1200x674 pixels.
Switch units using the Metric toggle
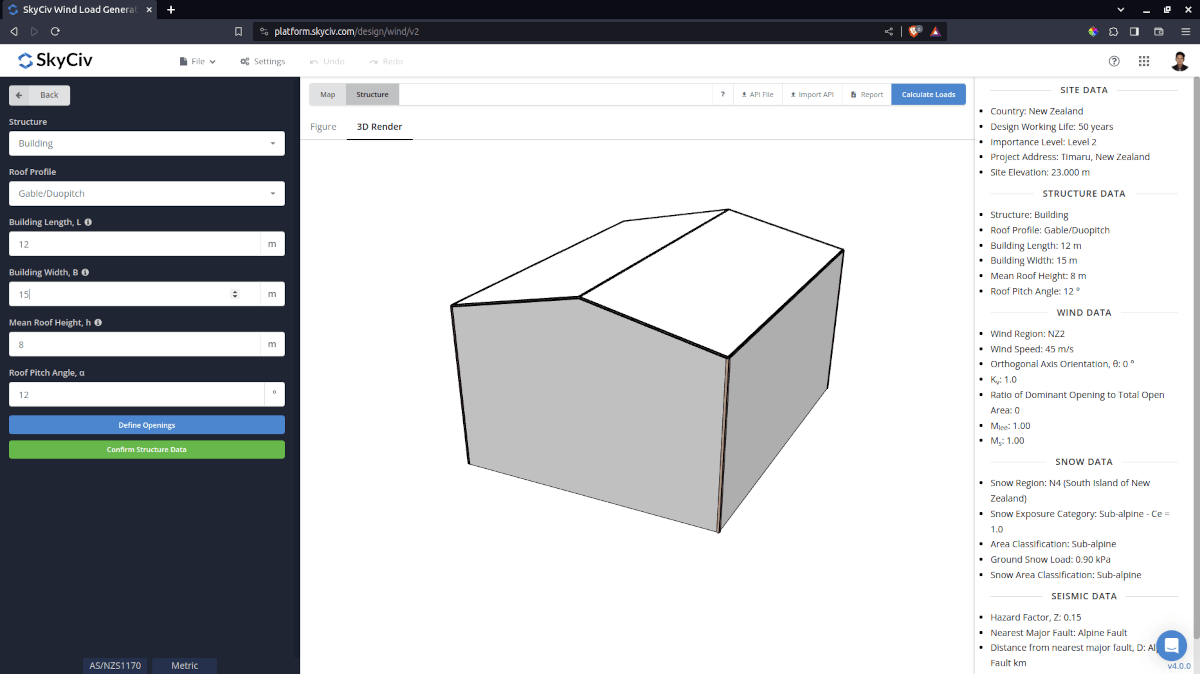pyautogui.click(x=184, y=665)
